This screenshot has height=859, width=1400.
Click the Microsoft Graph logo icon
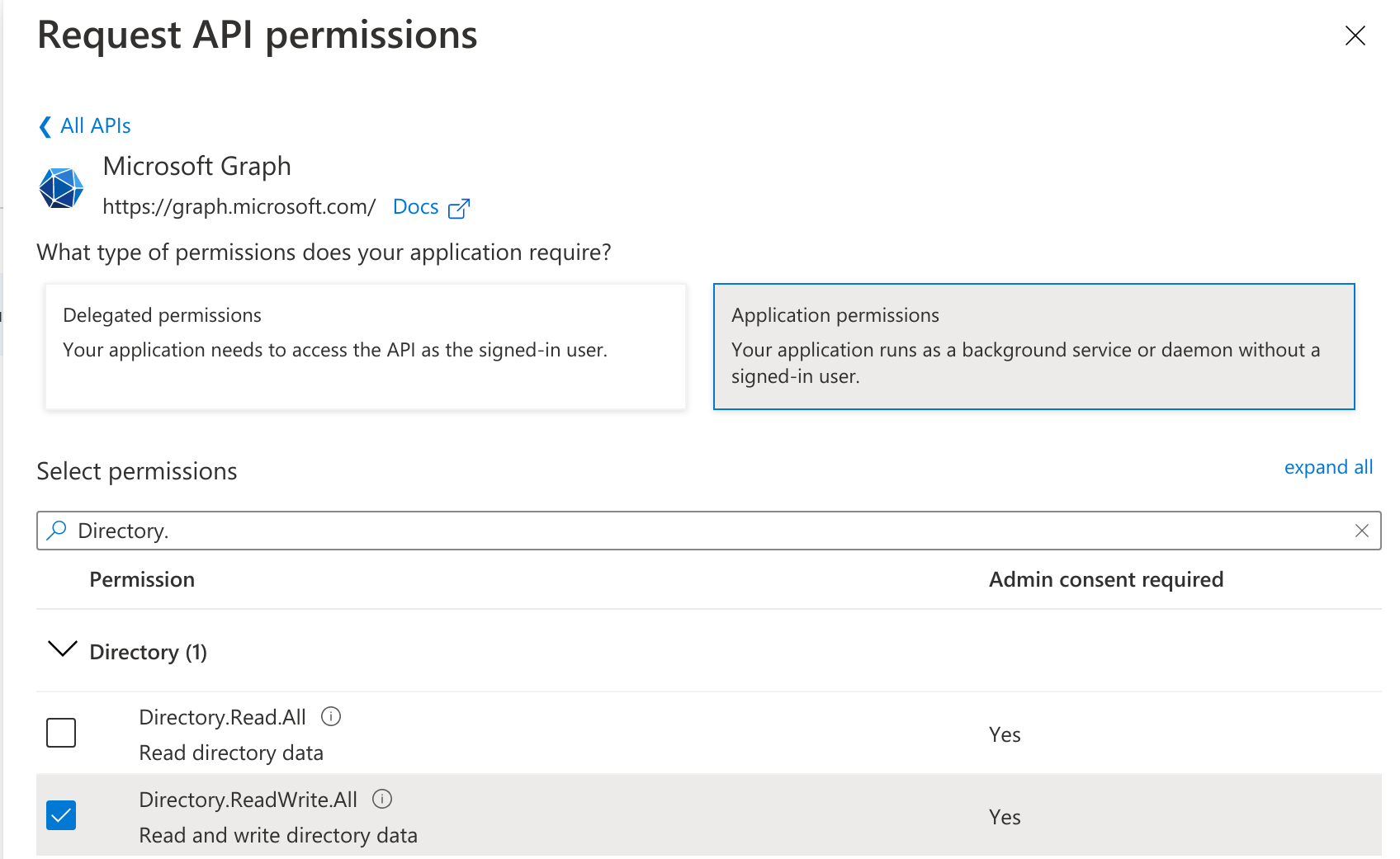click(x=61, y=188)
